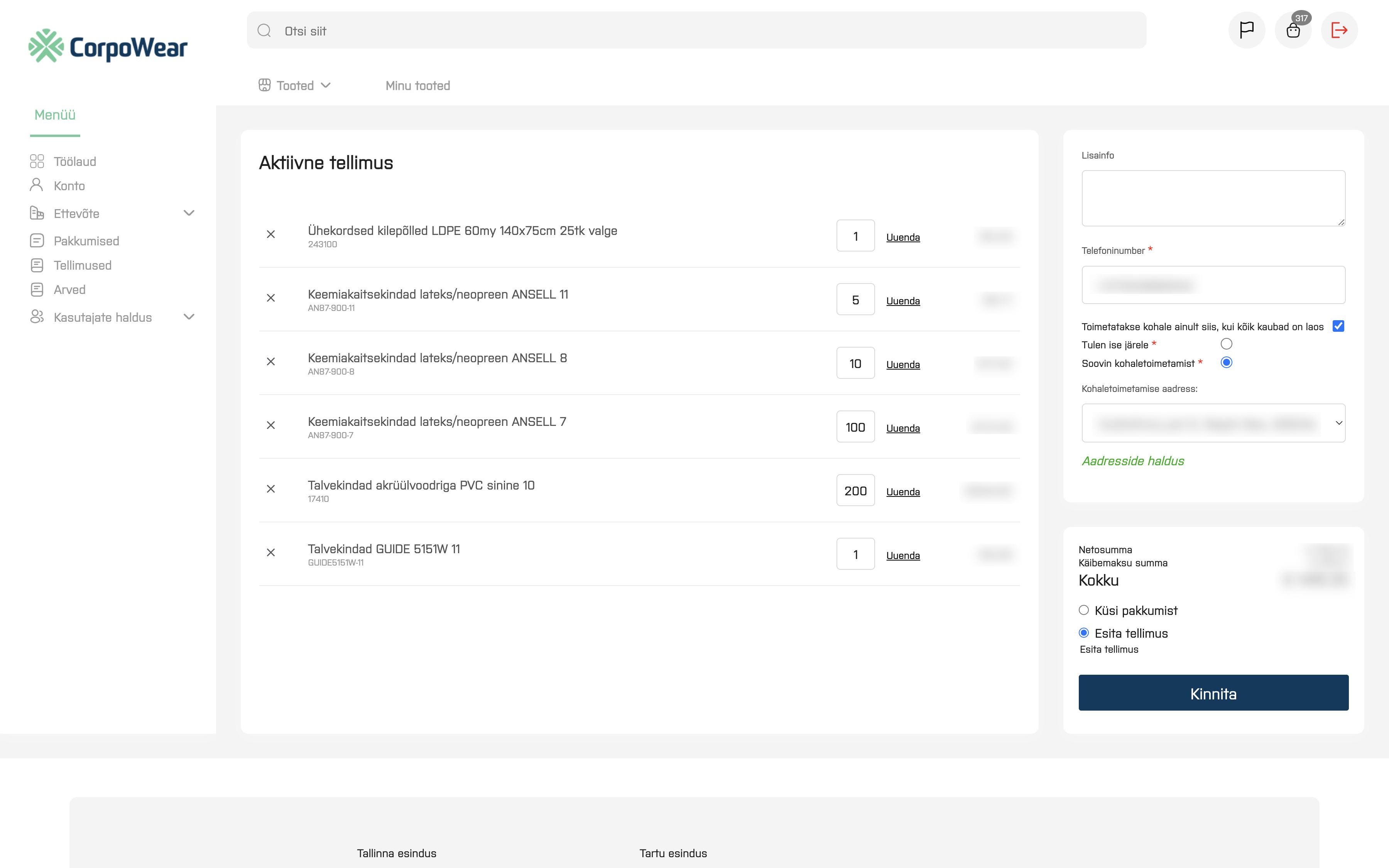1389x868 pixels.
Task: Choose Küsi pakkumist radio option
Action: (x=1084, y=610)
